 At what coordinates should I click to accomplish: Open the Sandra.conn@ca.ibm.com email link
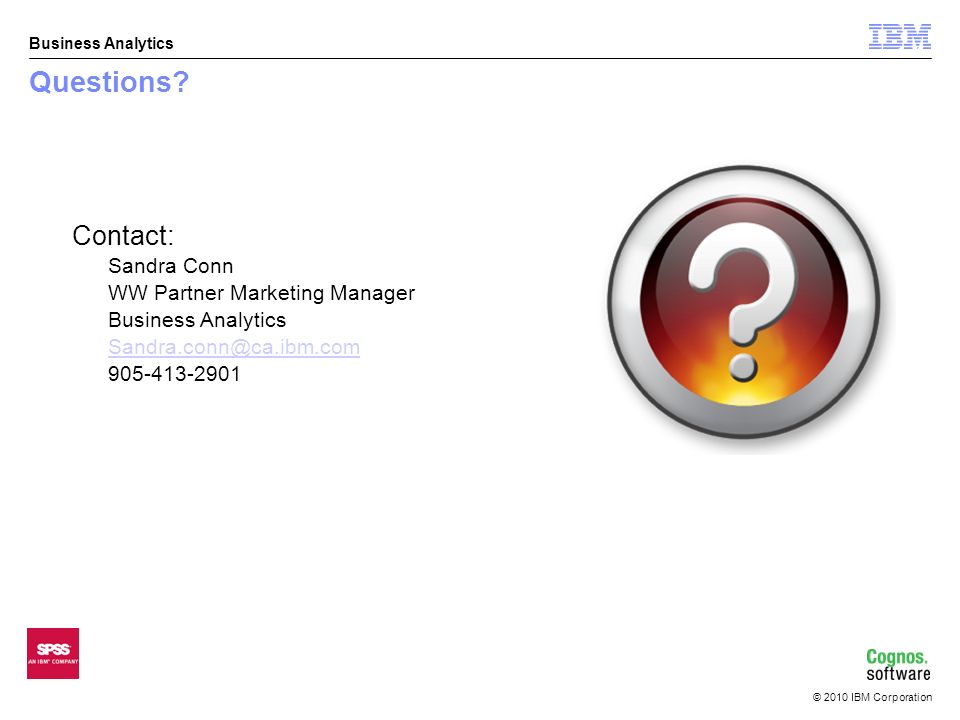[x=234, y=347]
